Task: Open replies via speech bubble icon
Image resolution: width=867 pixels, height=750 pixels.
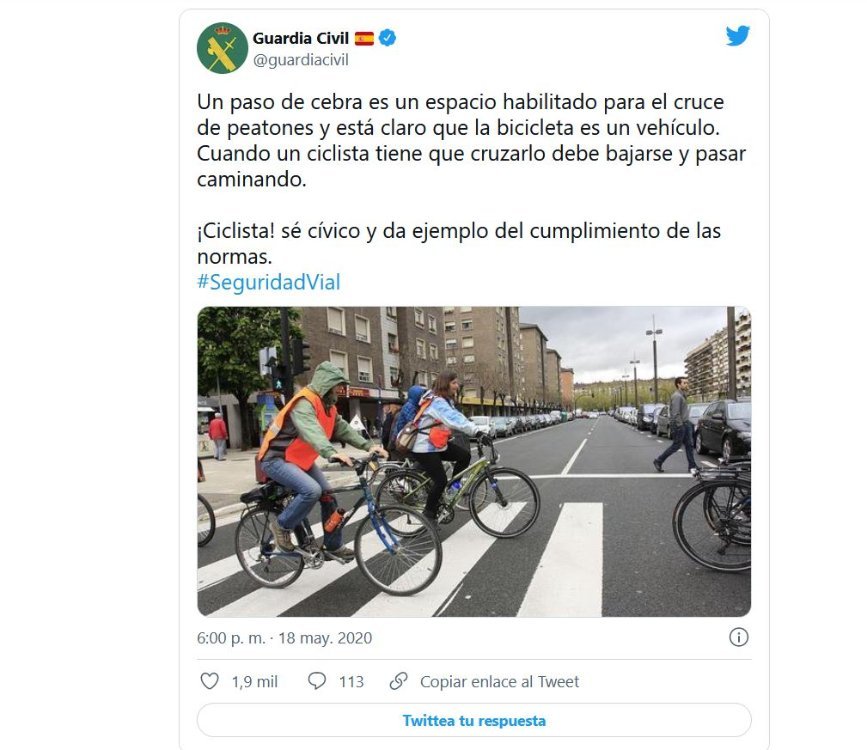Action: click(x=317, y=681)
